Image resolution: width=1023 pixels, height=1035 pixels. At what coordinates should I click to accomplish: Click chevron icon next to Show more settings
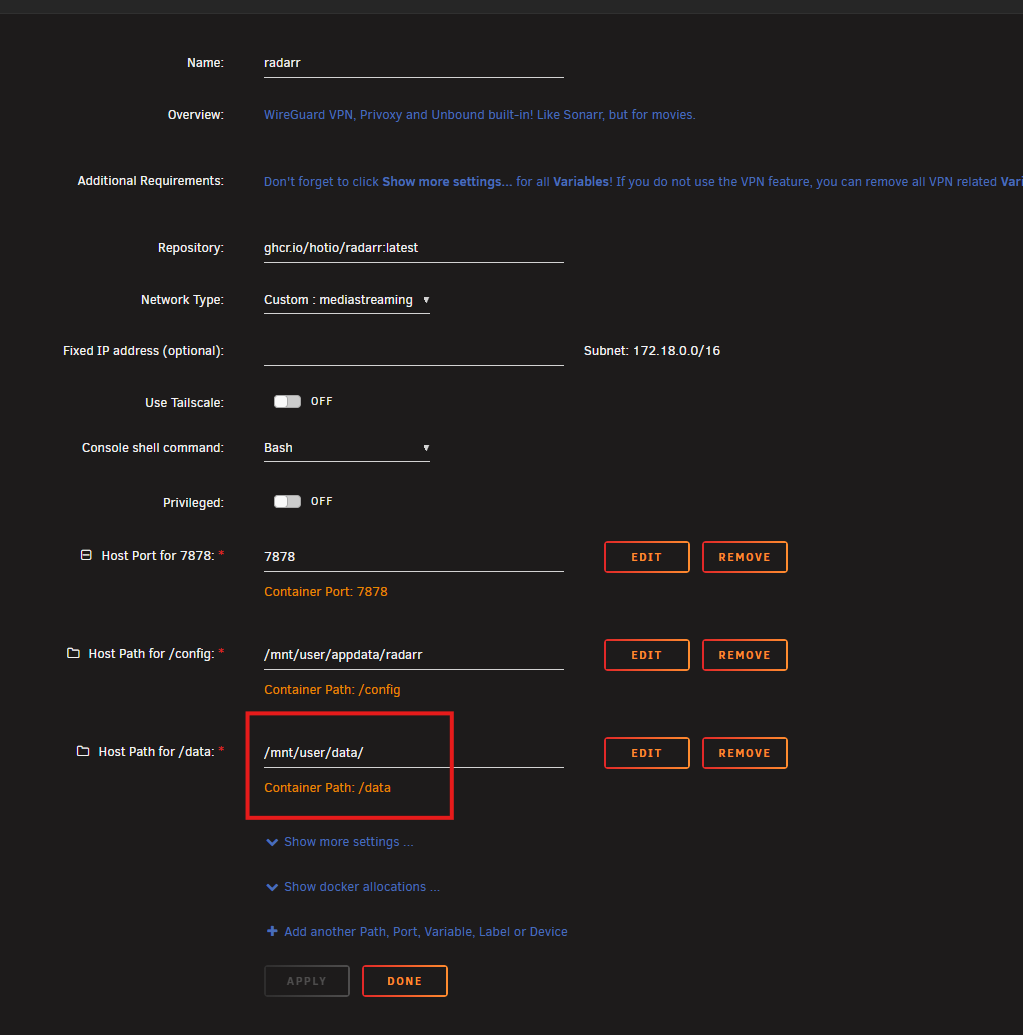(x=272, y=842)
